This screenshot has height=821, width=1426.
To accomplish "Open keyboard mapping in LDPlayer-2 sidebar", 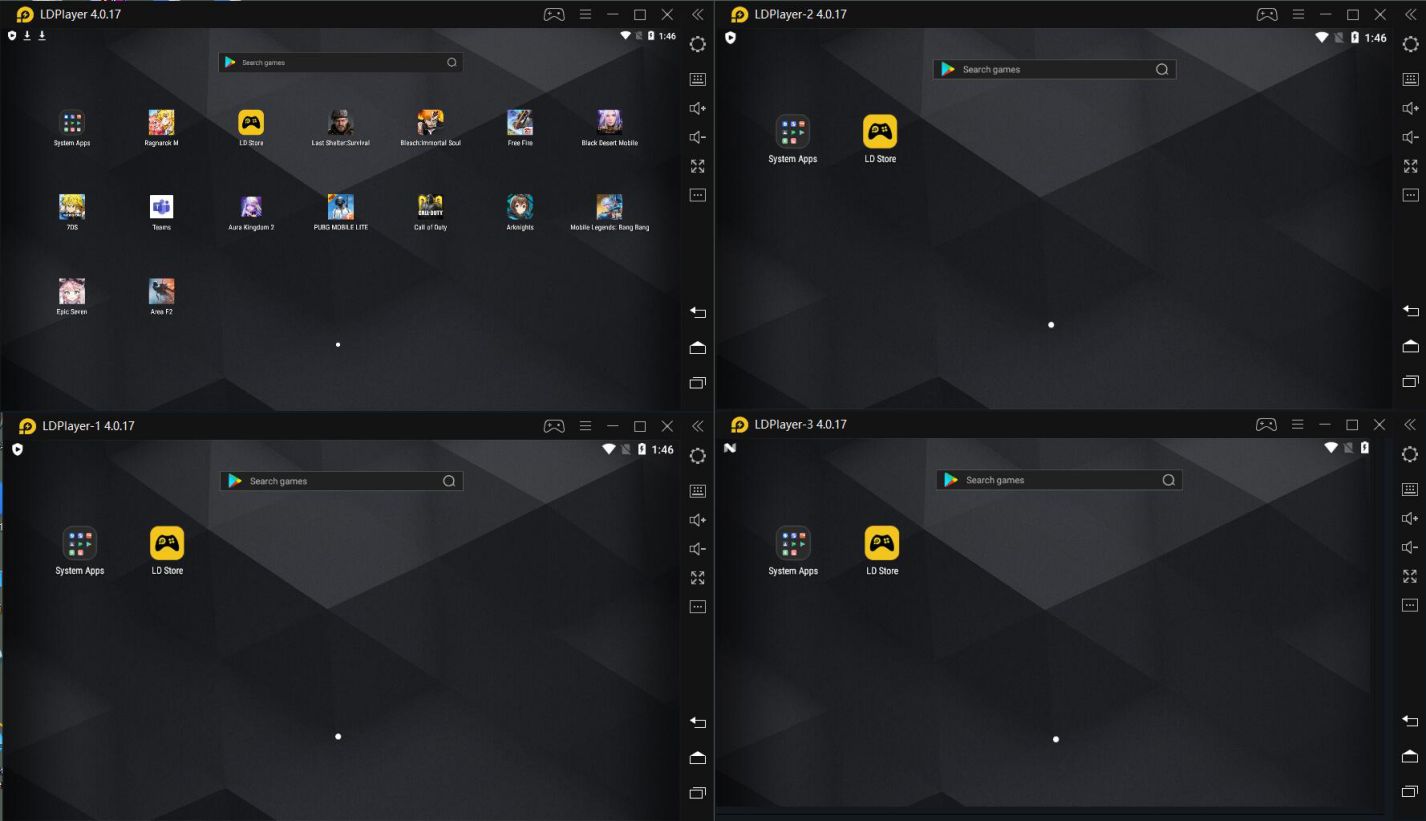I will (x=1411, y=79).
